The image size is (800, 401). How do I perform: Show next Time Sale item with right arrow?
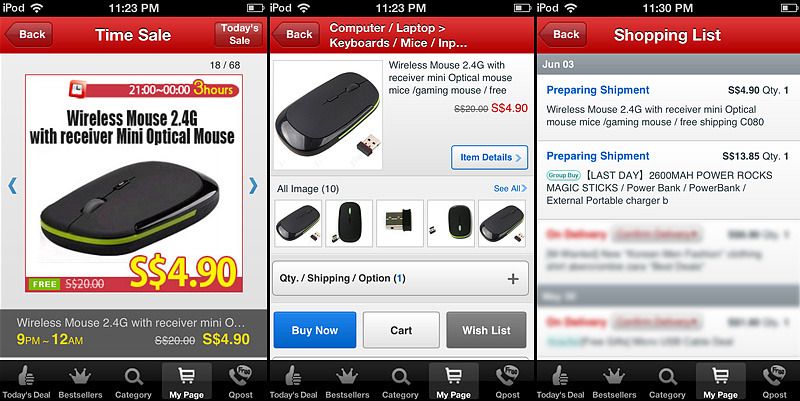(x=253, y=186)
